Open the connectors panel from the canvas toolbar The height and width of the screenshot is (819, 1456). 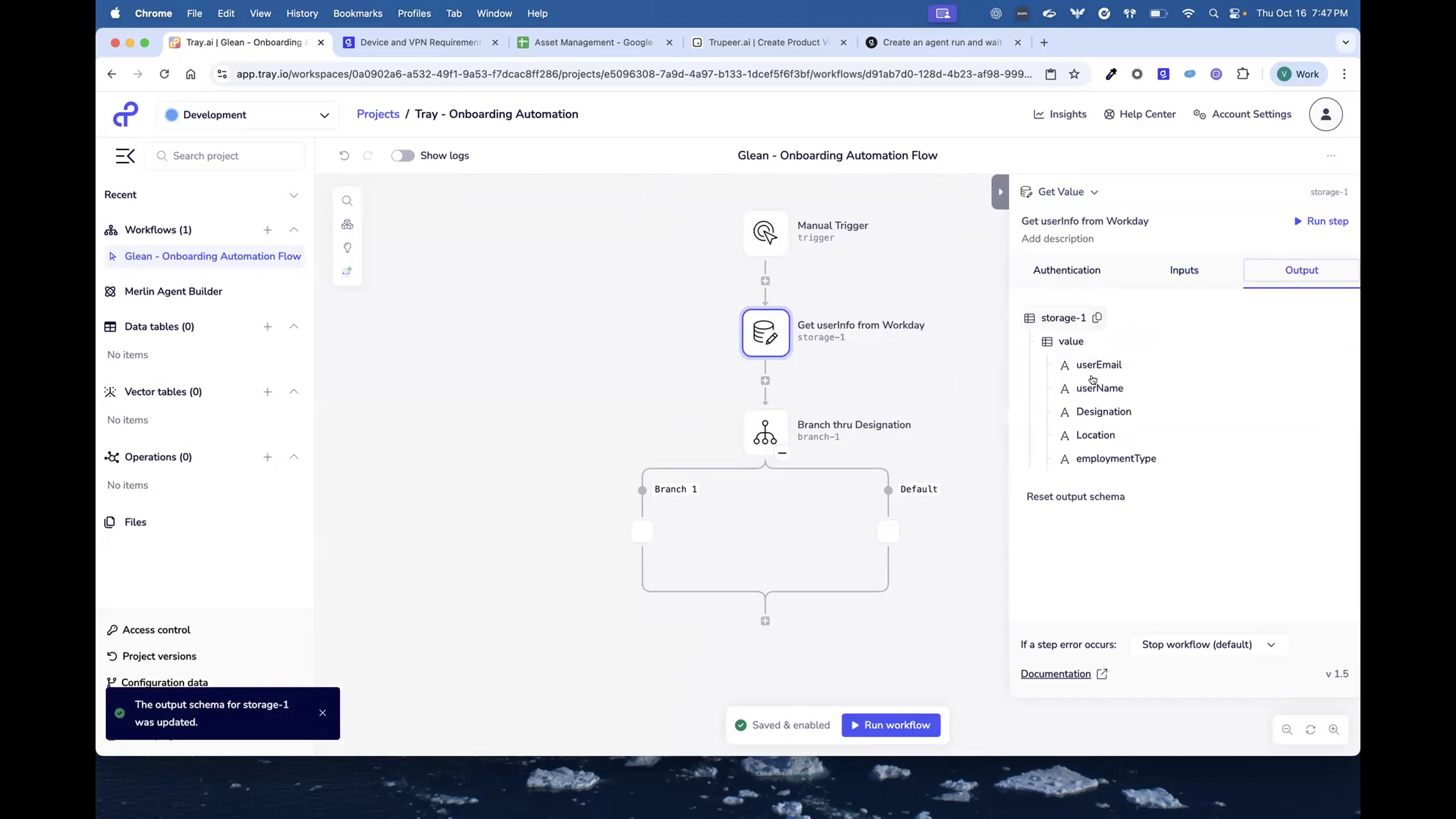tap(347, 224)
